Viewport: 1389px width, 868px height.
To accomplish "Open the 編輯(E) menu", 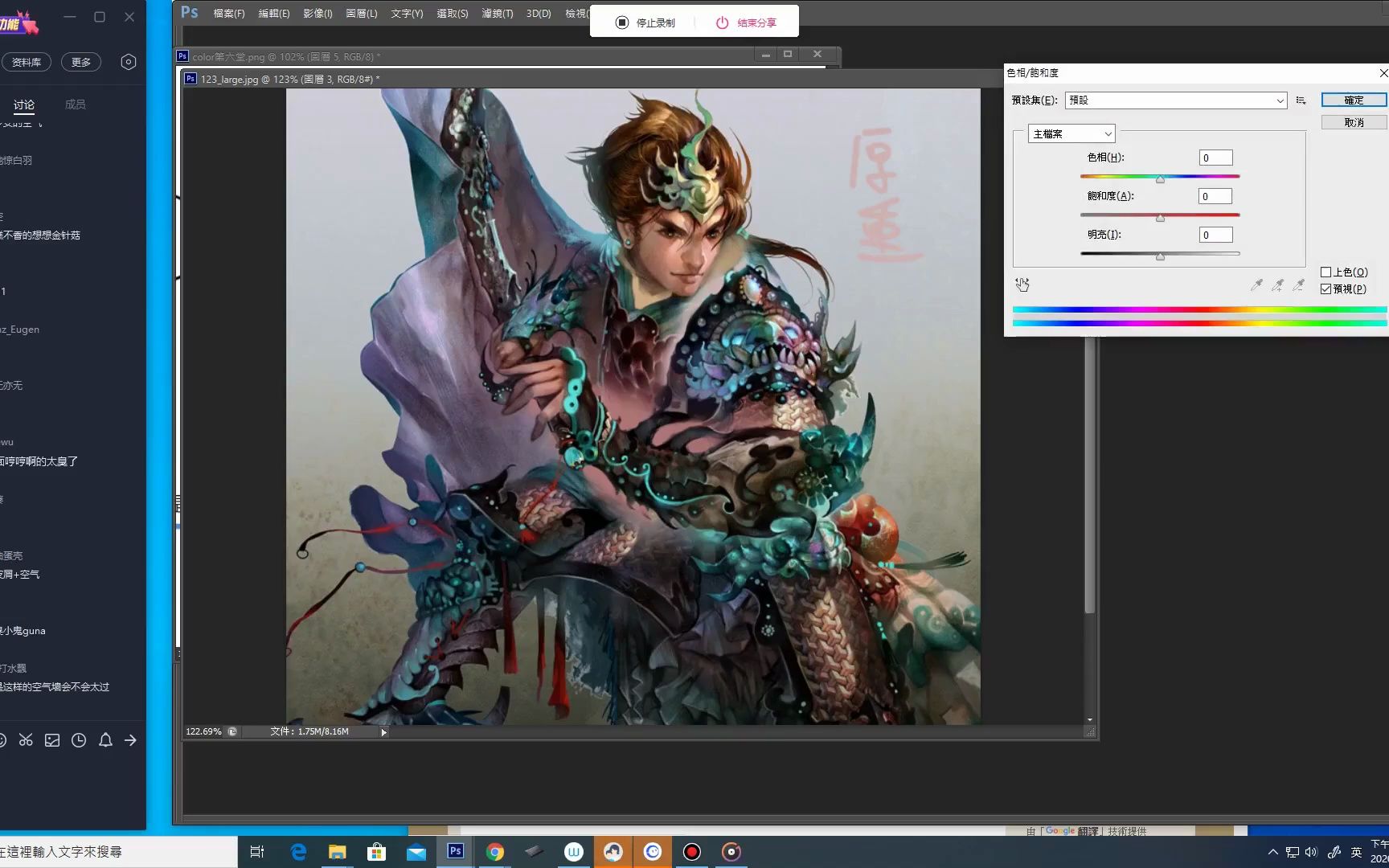I will tap(274, 14).
